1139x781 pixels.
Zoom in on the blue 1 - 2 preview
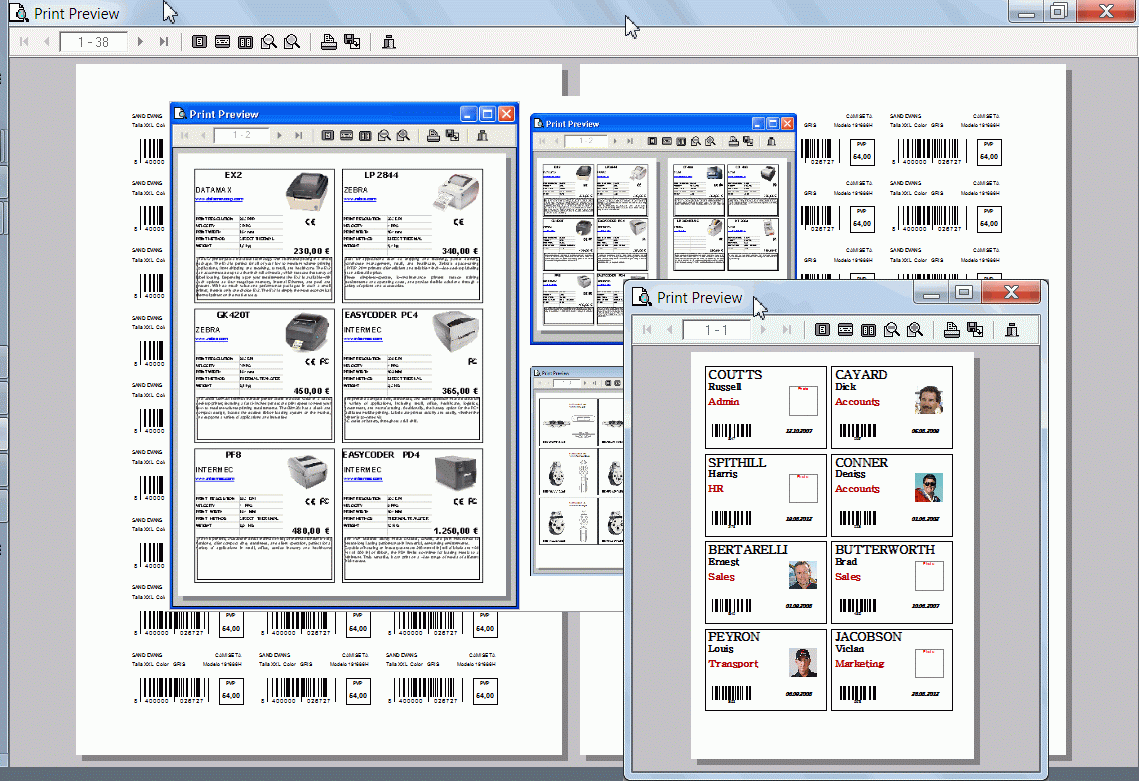point(403,136)
